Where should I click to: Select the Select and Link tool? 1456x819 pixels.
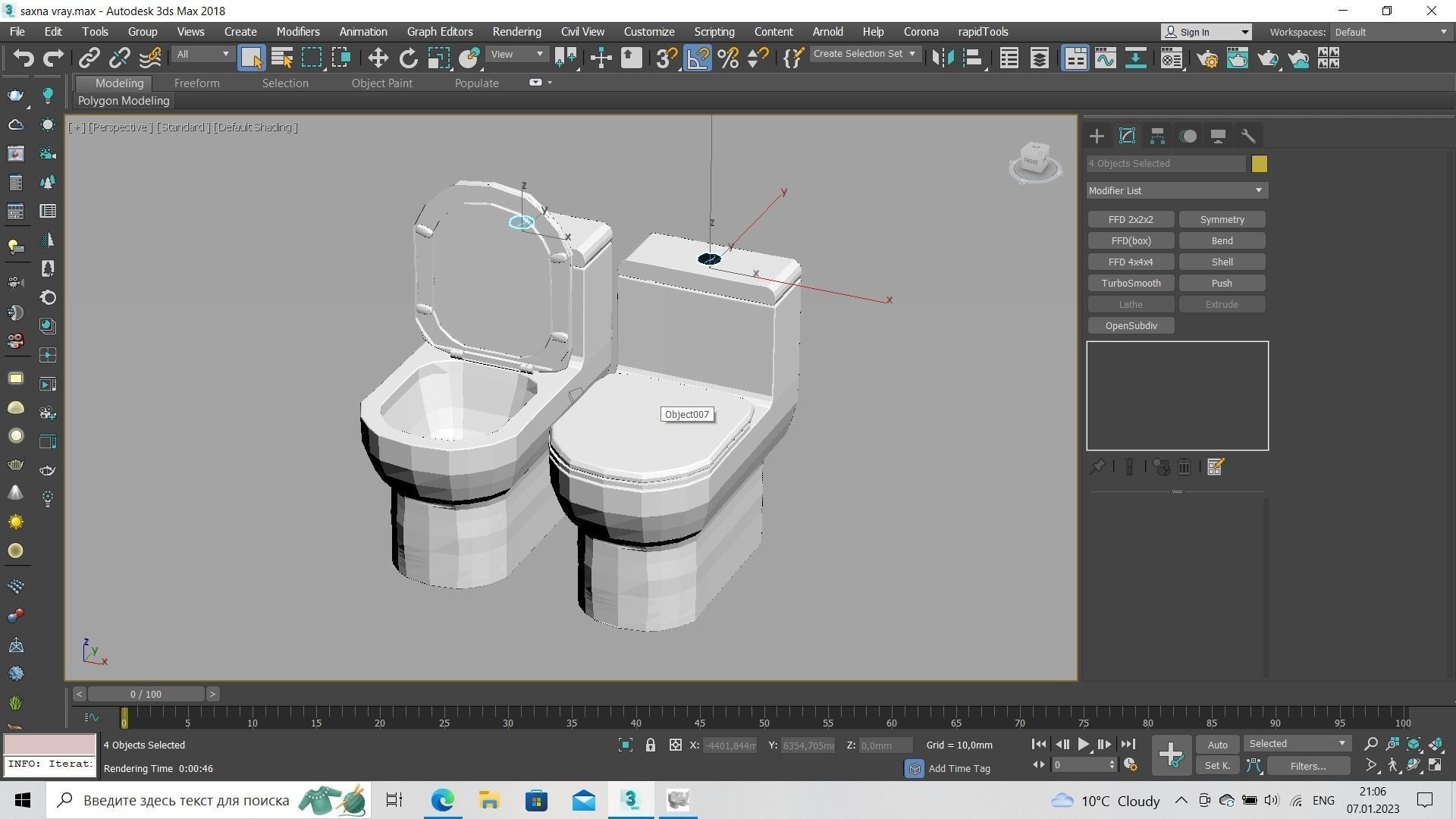tap(89, 58)
